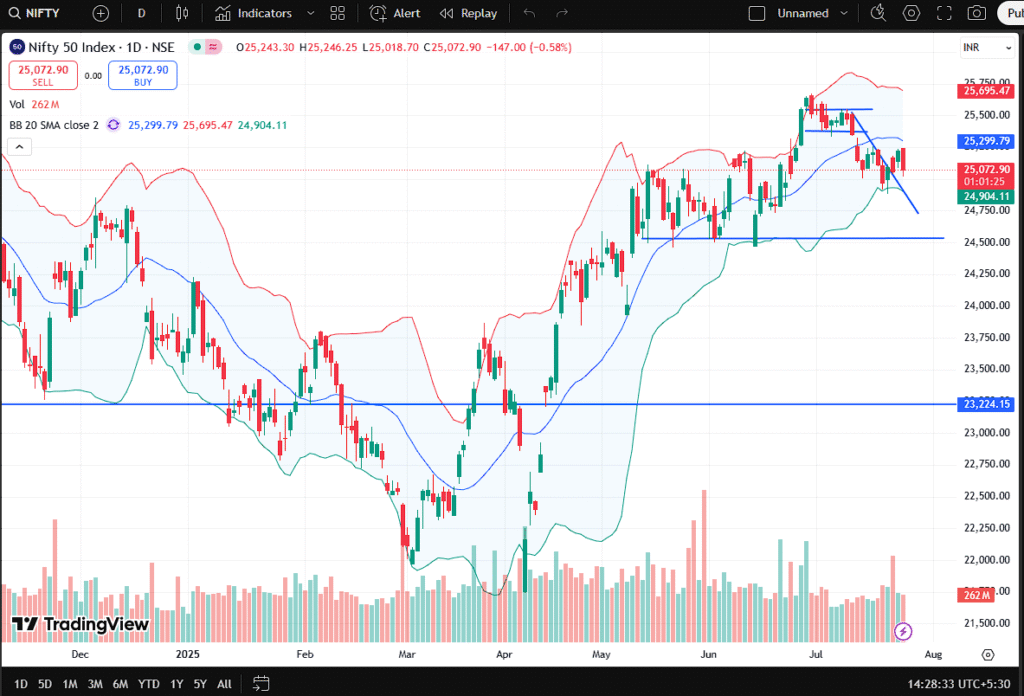
Task: Click the blue 23,224.15 horizontal line label
Action: 986,404
